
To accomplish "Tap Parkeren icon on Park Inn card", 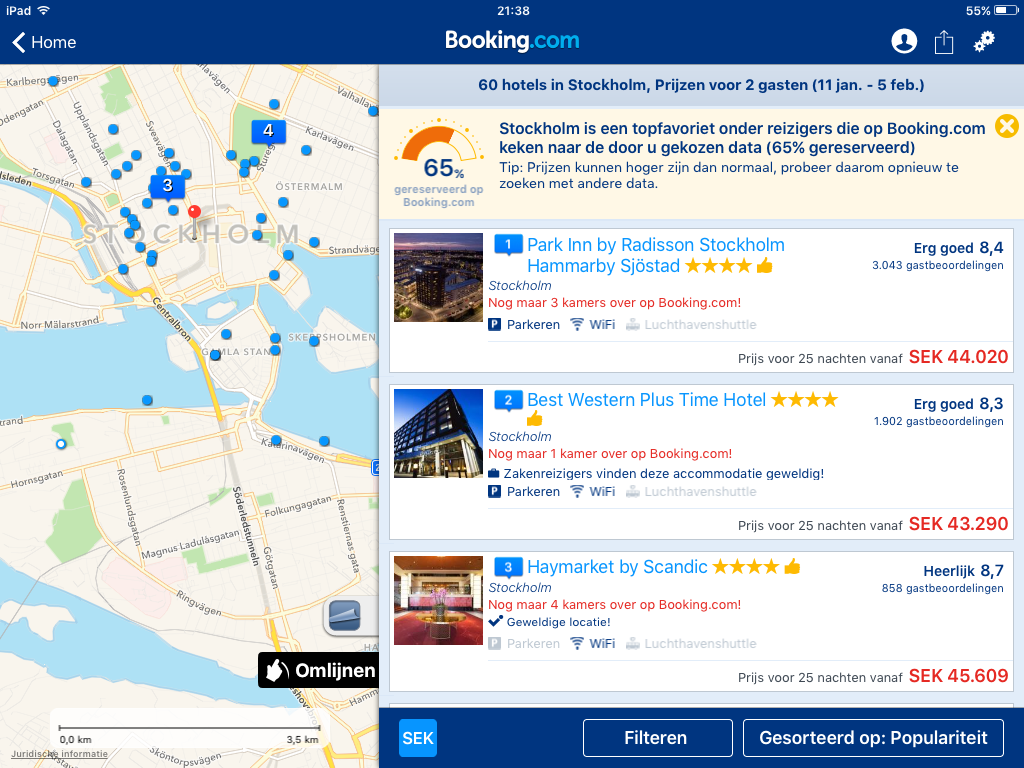I will click(494, 325).
